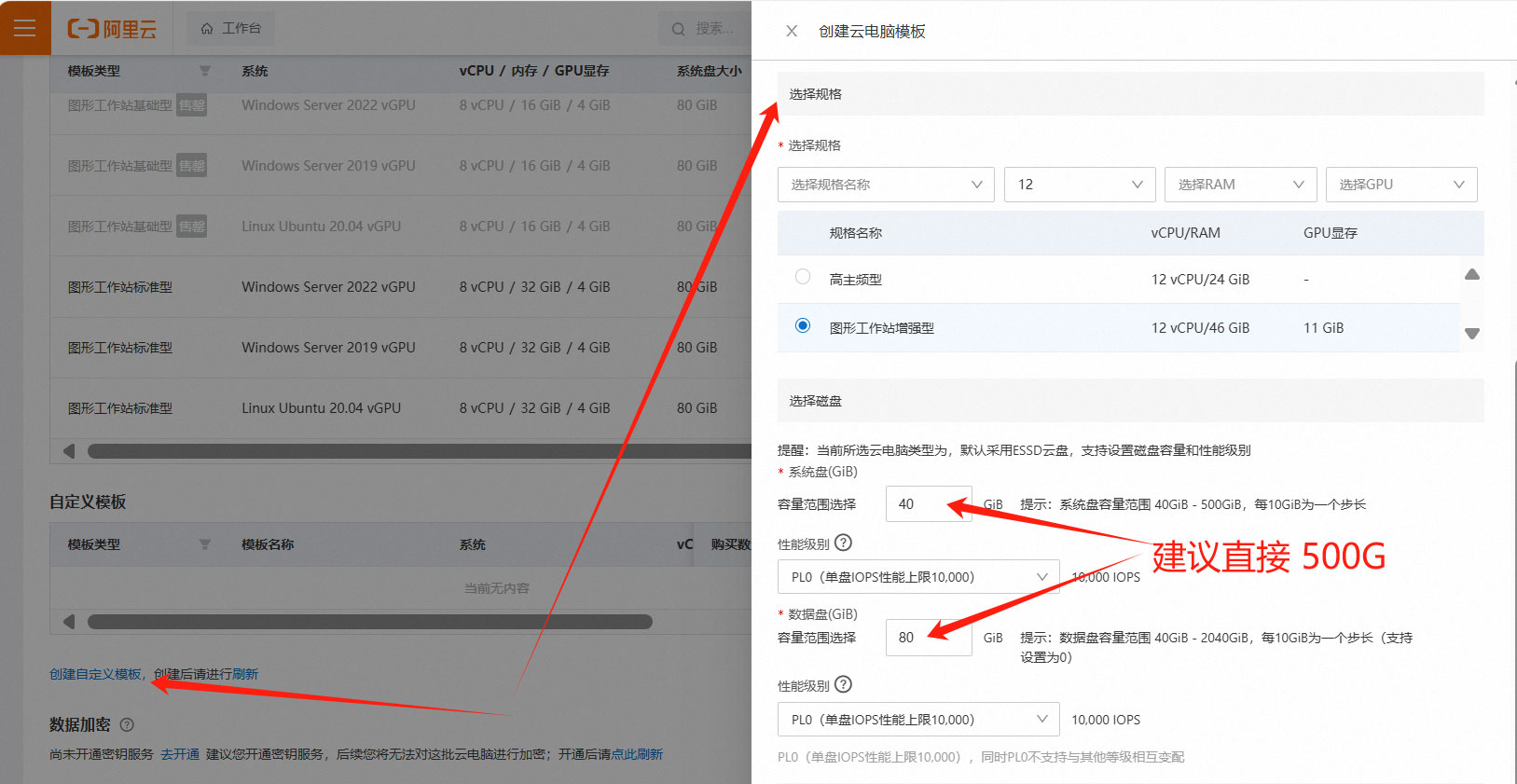
Task: Open data disk PL0 performance dropdown
Action: [x=918, y=720]
